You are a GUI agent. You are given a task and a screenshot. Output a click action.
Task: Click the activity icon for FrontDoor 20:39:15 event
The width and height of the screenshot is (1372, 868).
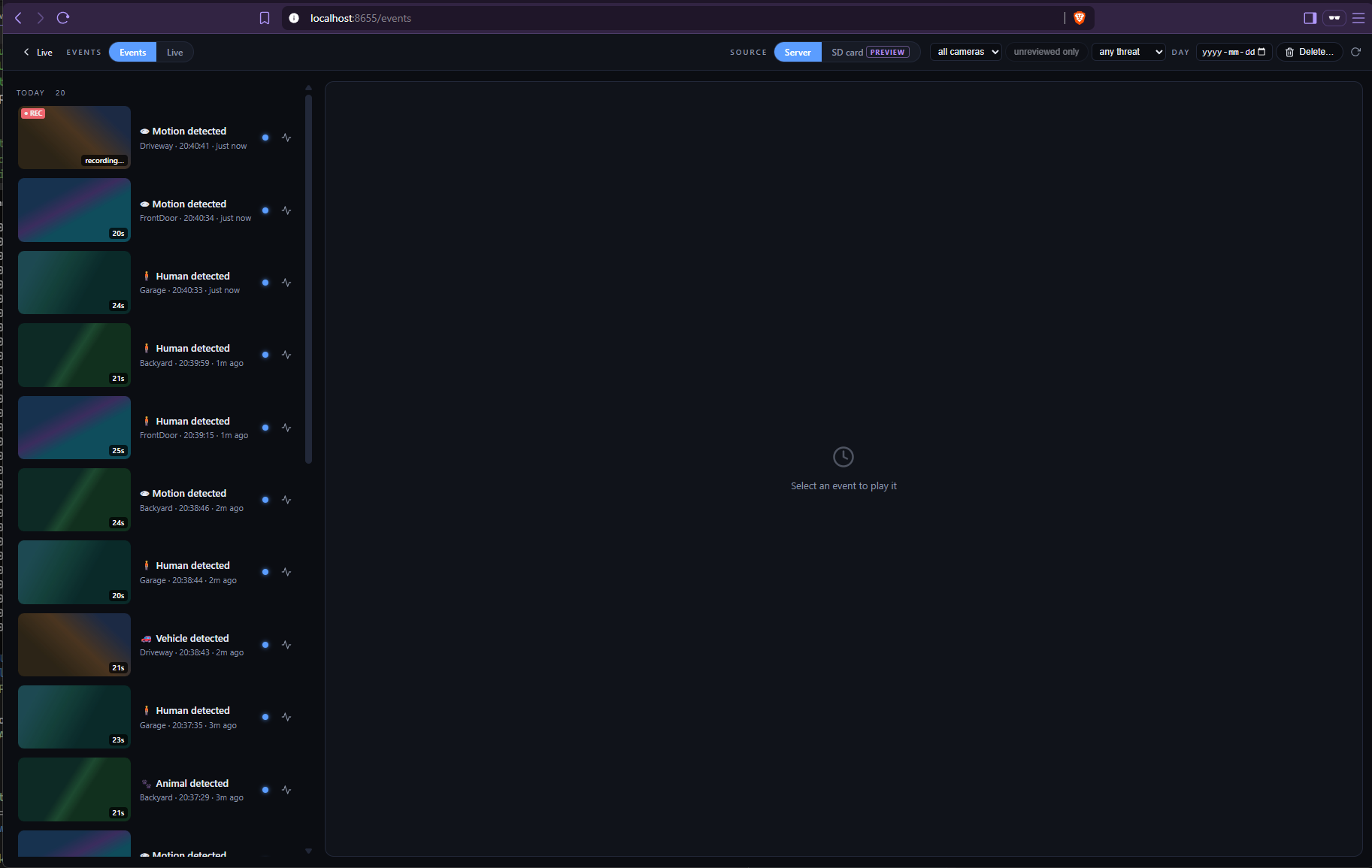pos(286,428)
